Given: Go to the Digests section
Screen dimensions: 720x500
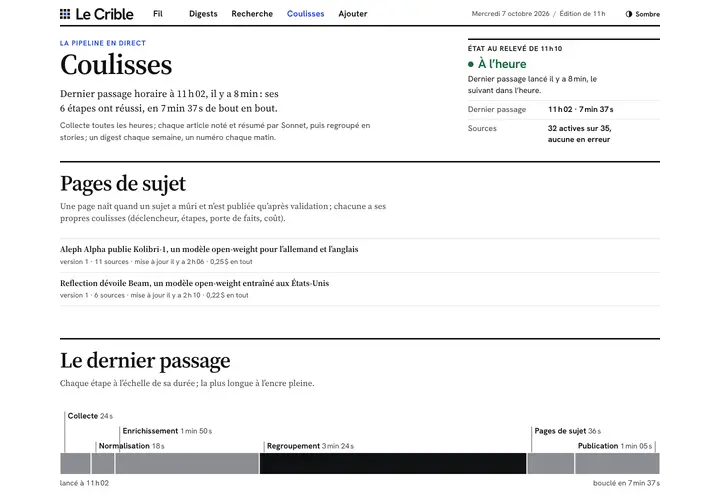Looking at the screenshot, I should (x=203, y=14).
